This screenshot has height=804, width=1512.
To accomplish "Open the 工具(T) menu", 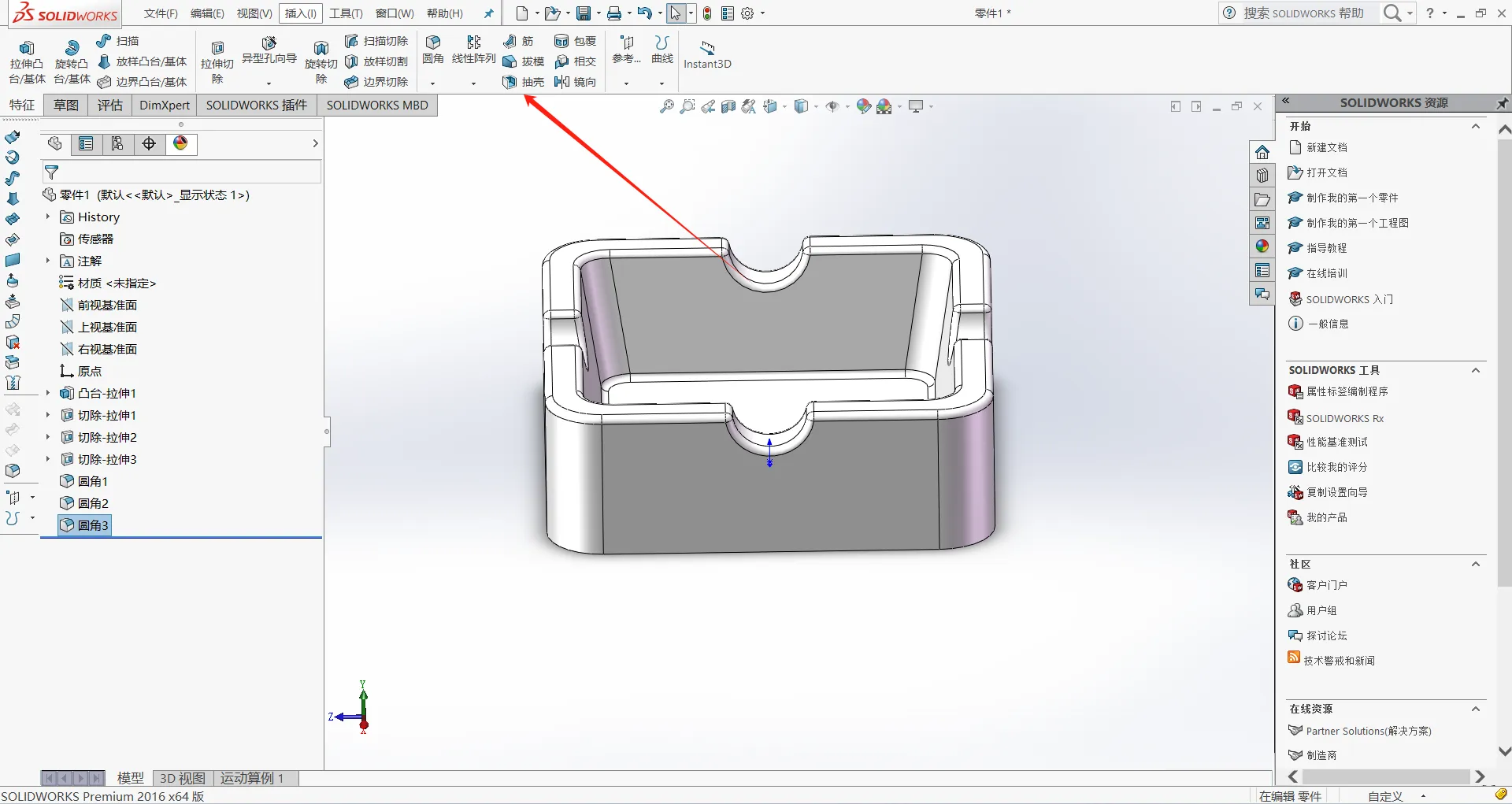I will pos(346,13).
